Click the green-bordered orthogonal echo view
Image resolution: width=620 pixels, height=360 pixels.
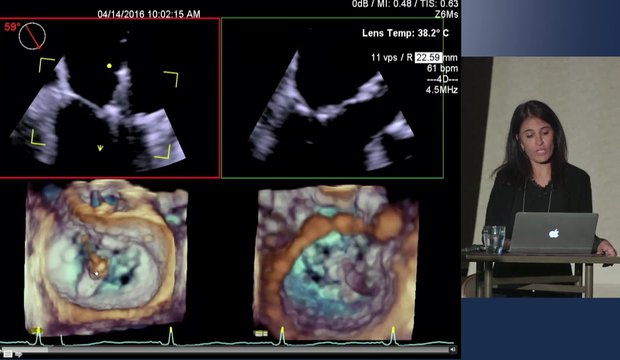(332, 98)
